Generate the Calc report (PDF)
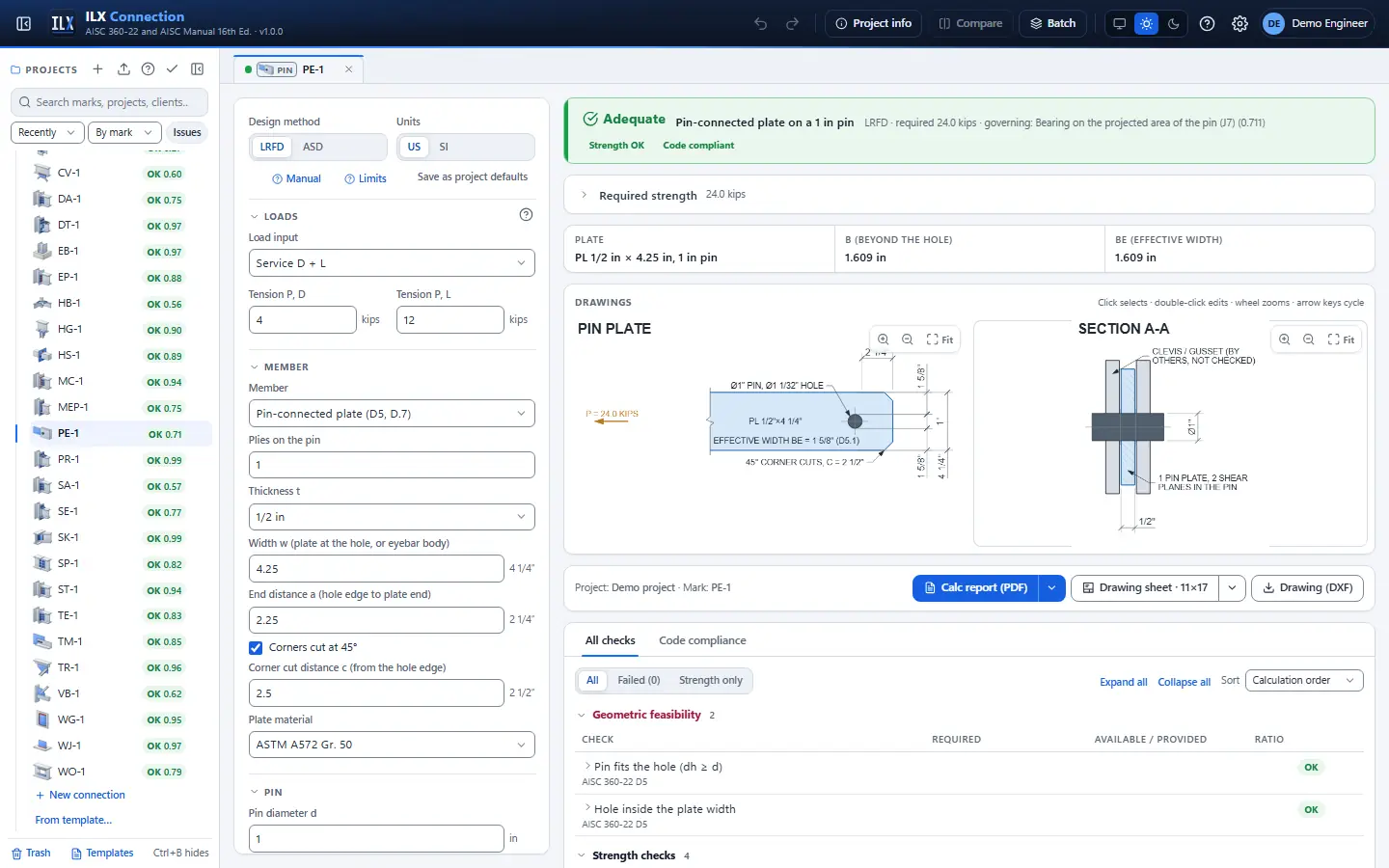This screenshot has height=868, width=1389. [975, 587]
